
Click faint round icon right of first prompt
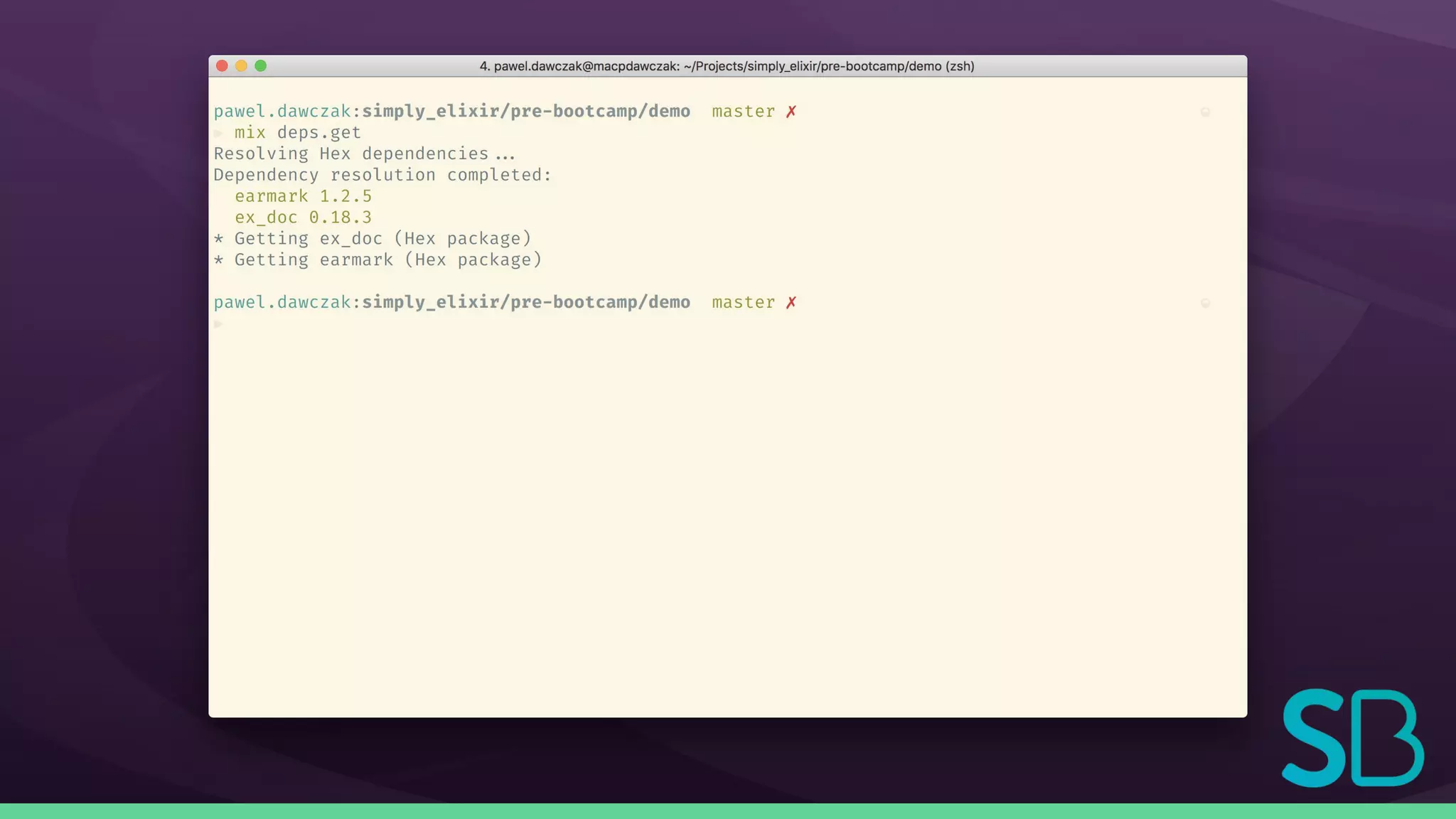coord(1205,112)
